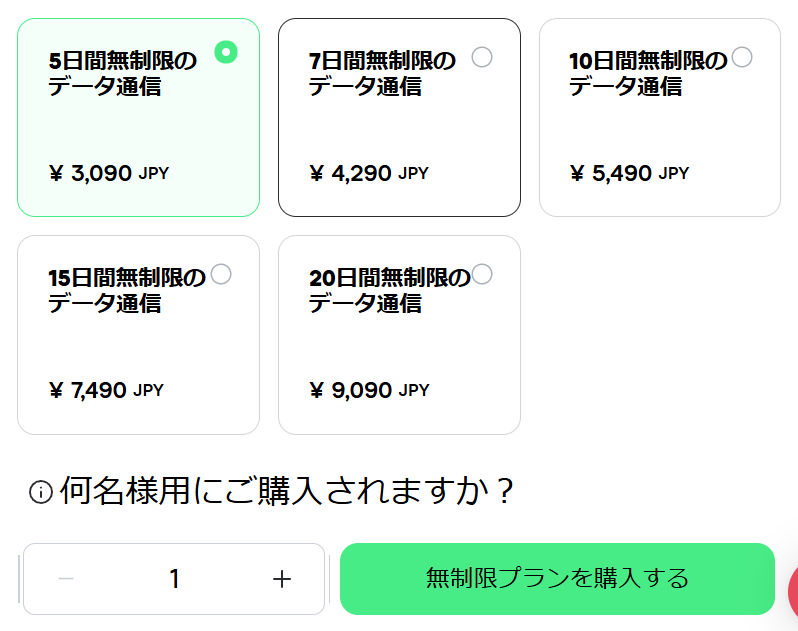Viewport: 798px width, 631px height.
Task: Click the ¥ 3,090 JPY price
Action: 109,174
